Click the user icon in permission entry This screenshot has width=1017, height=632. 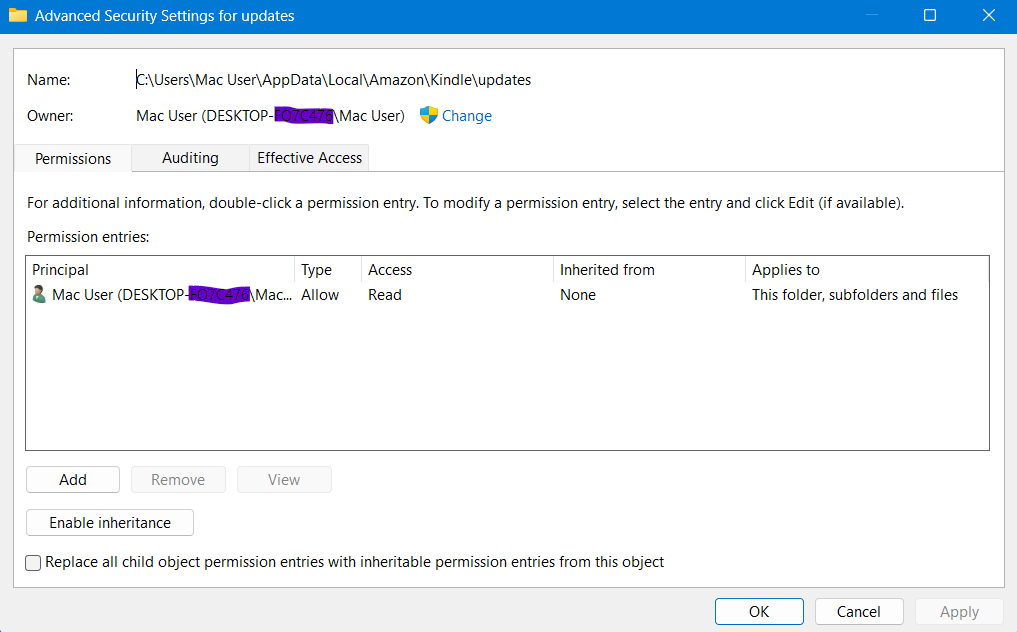40,295
